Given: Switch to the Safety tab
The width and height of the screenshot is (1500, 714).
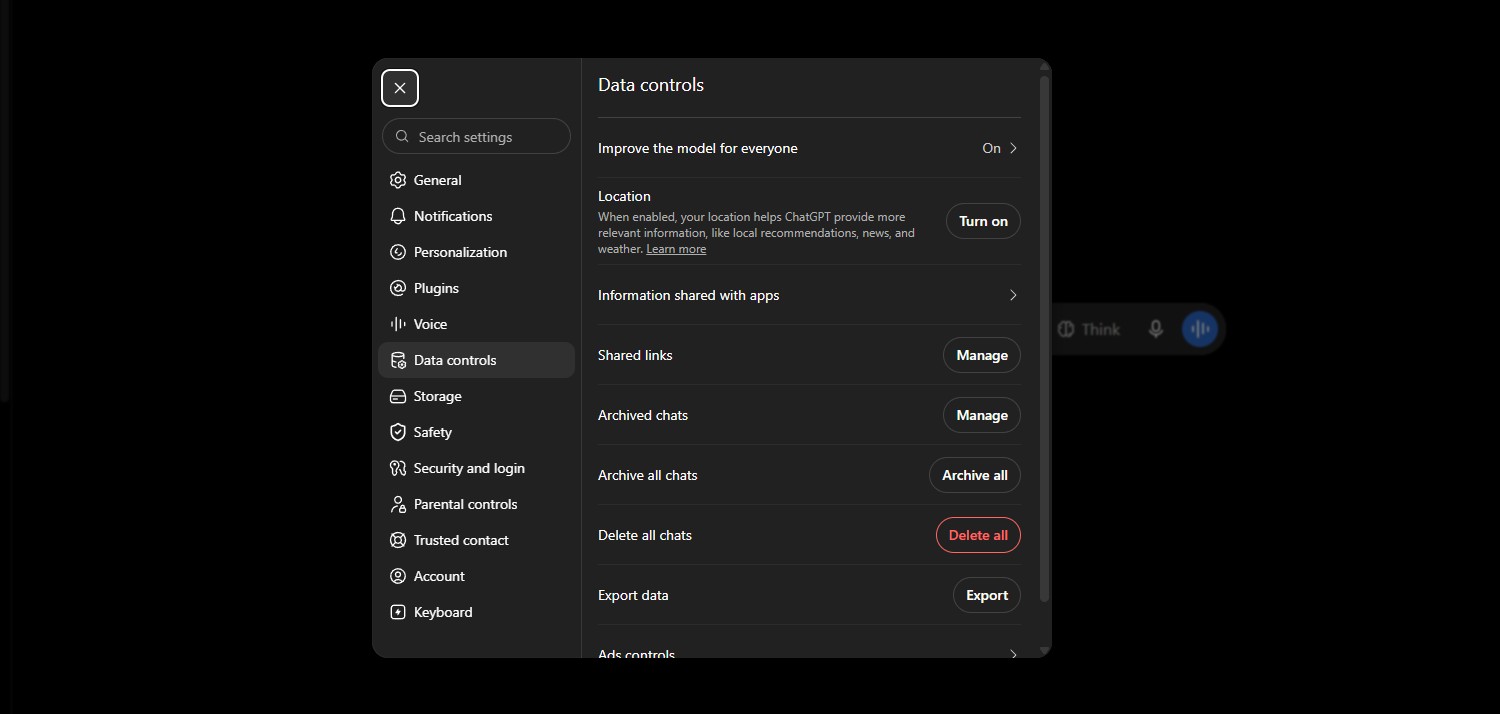Looking at the screenshot, I should [x=476, y=432].
